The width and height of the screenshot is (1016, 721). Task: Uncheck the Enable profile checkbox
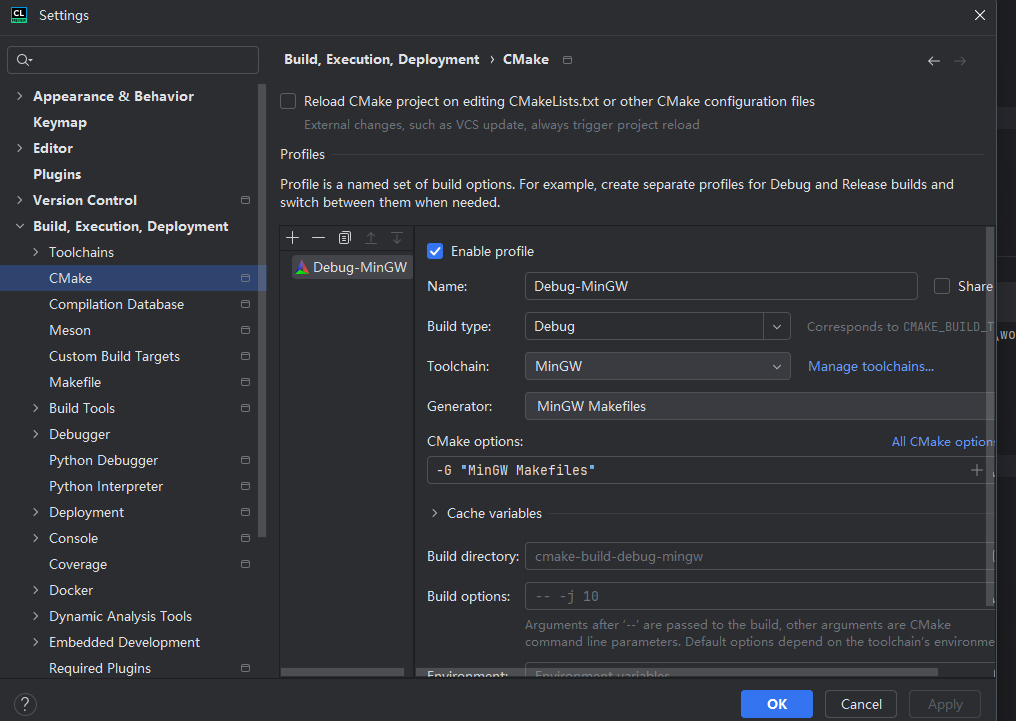click(435, 251)
